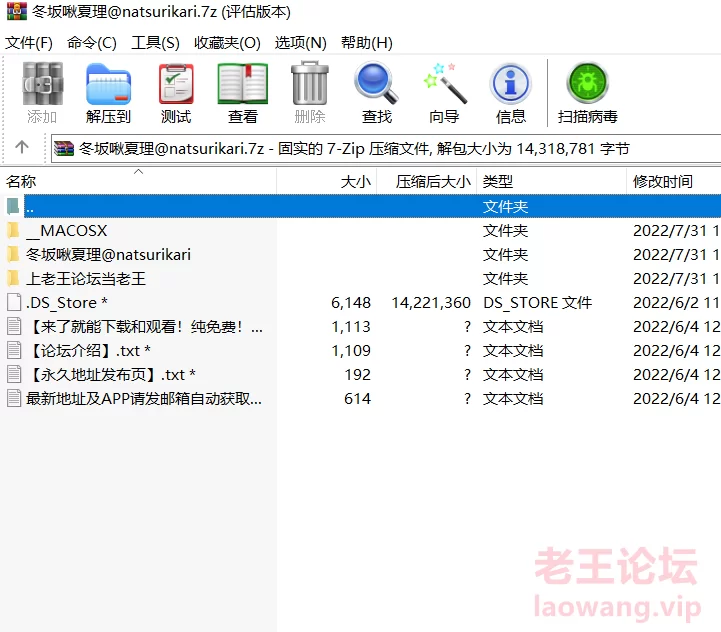Click the size value 192
Viewport: 721px width, 632px height.
pos(358,374)
